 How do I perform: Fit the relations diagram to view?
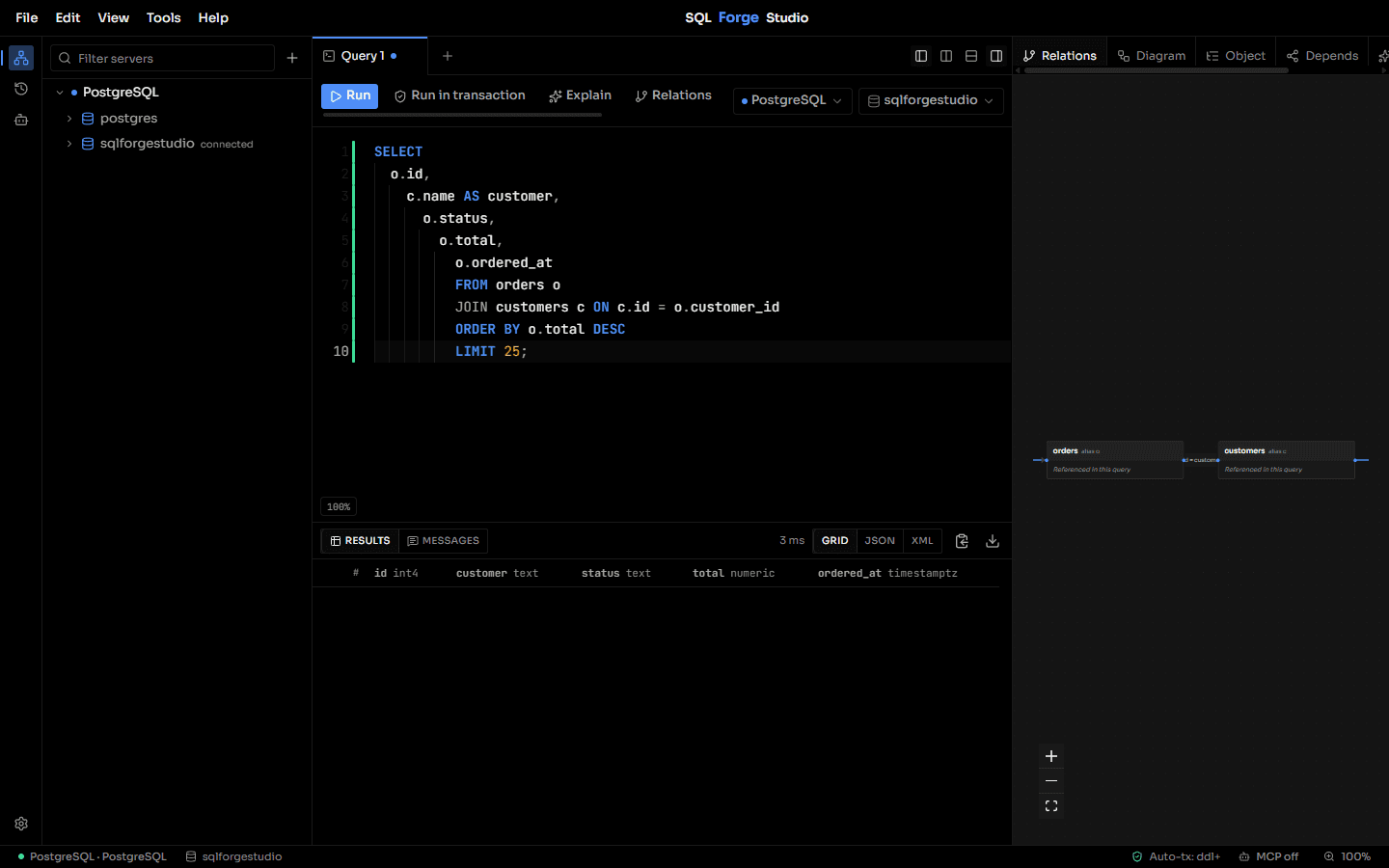(x=1051, y=806)
